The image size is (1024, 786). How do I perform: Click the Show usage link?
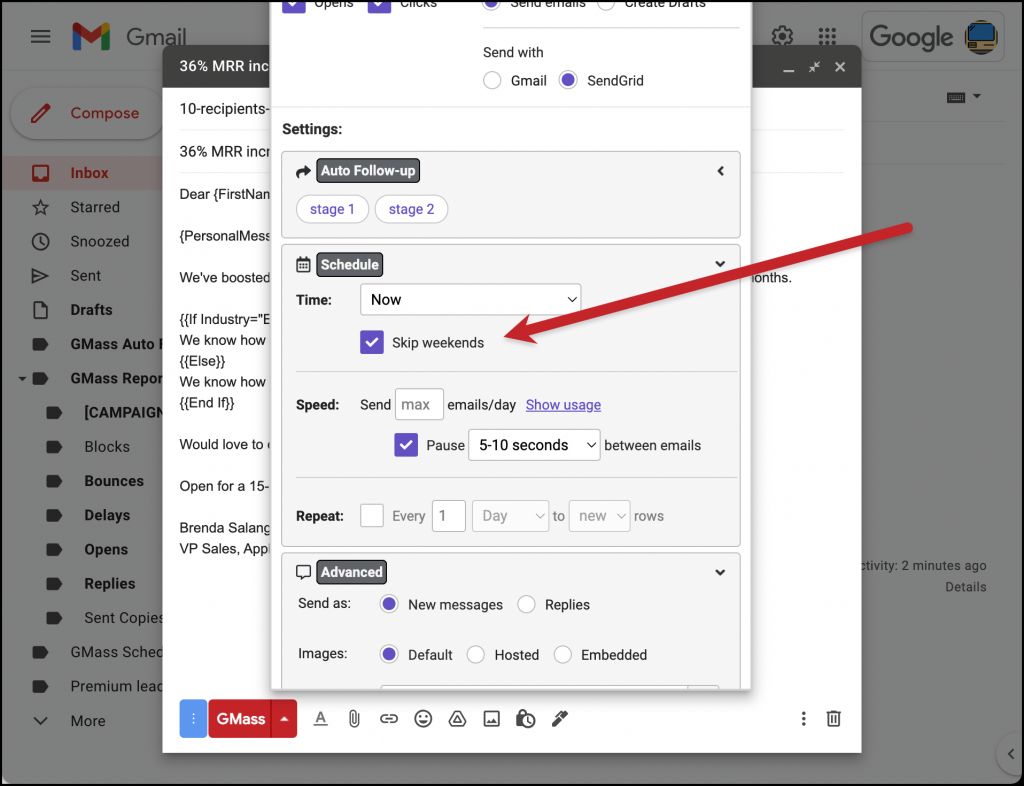[x=563, y=404]
